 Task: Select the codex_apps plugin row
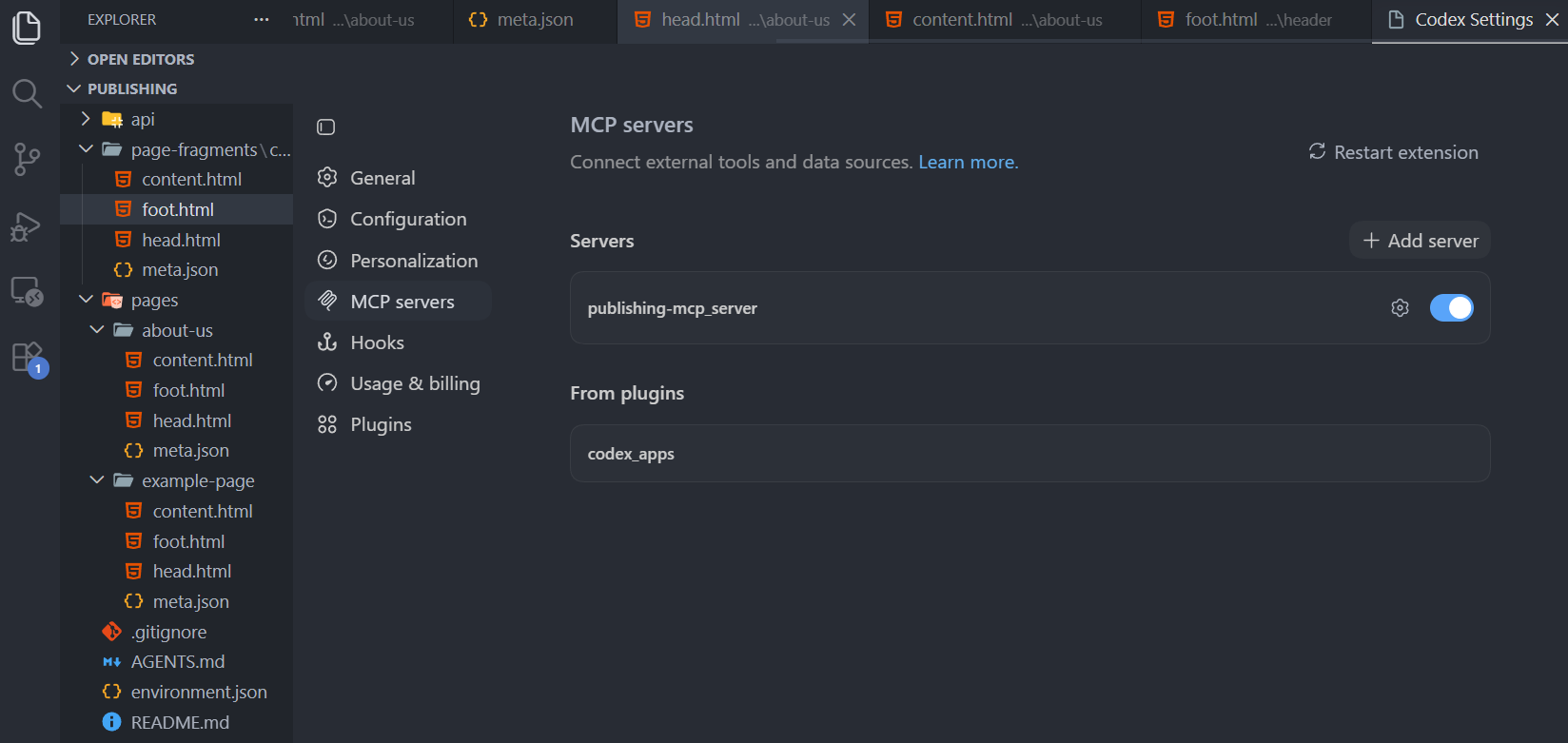tap(1029, 454)
